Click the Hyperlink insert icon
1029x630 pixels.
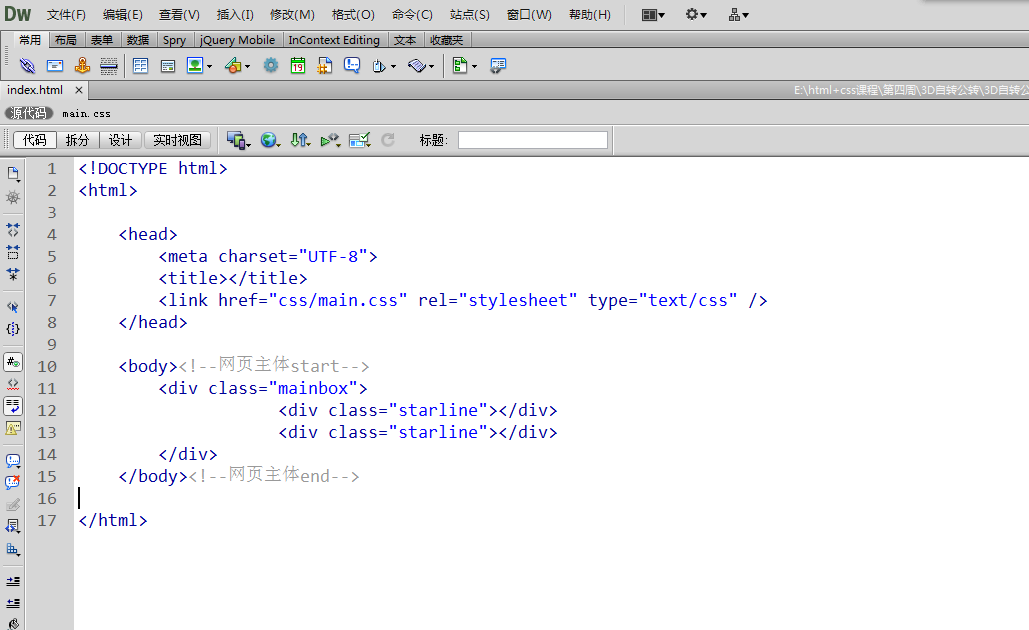[x=27, y=66]
